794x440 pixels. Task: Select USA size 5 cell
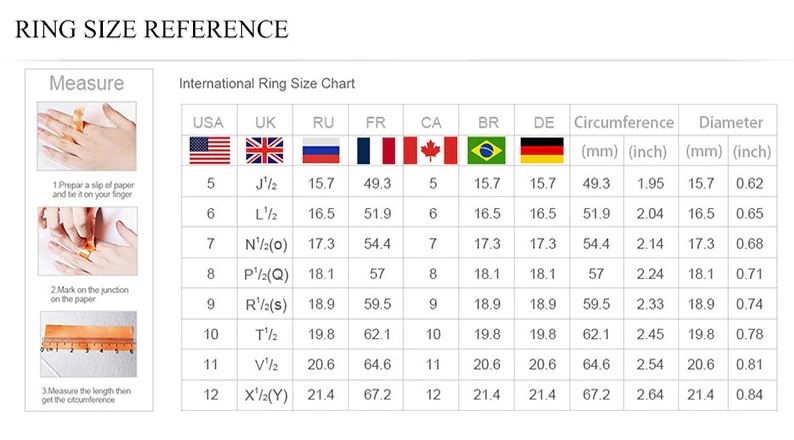point(210,183)
